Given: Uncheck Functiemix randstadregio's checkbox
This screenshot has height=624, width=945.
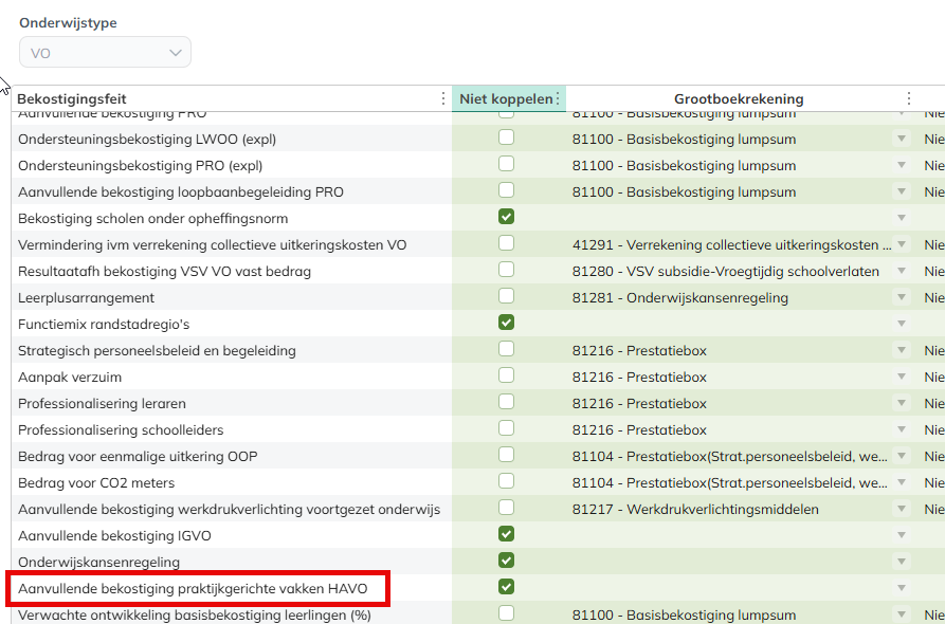Looking at the screenshot, I should coord(506,323).
